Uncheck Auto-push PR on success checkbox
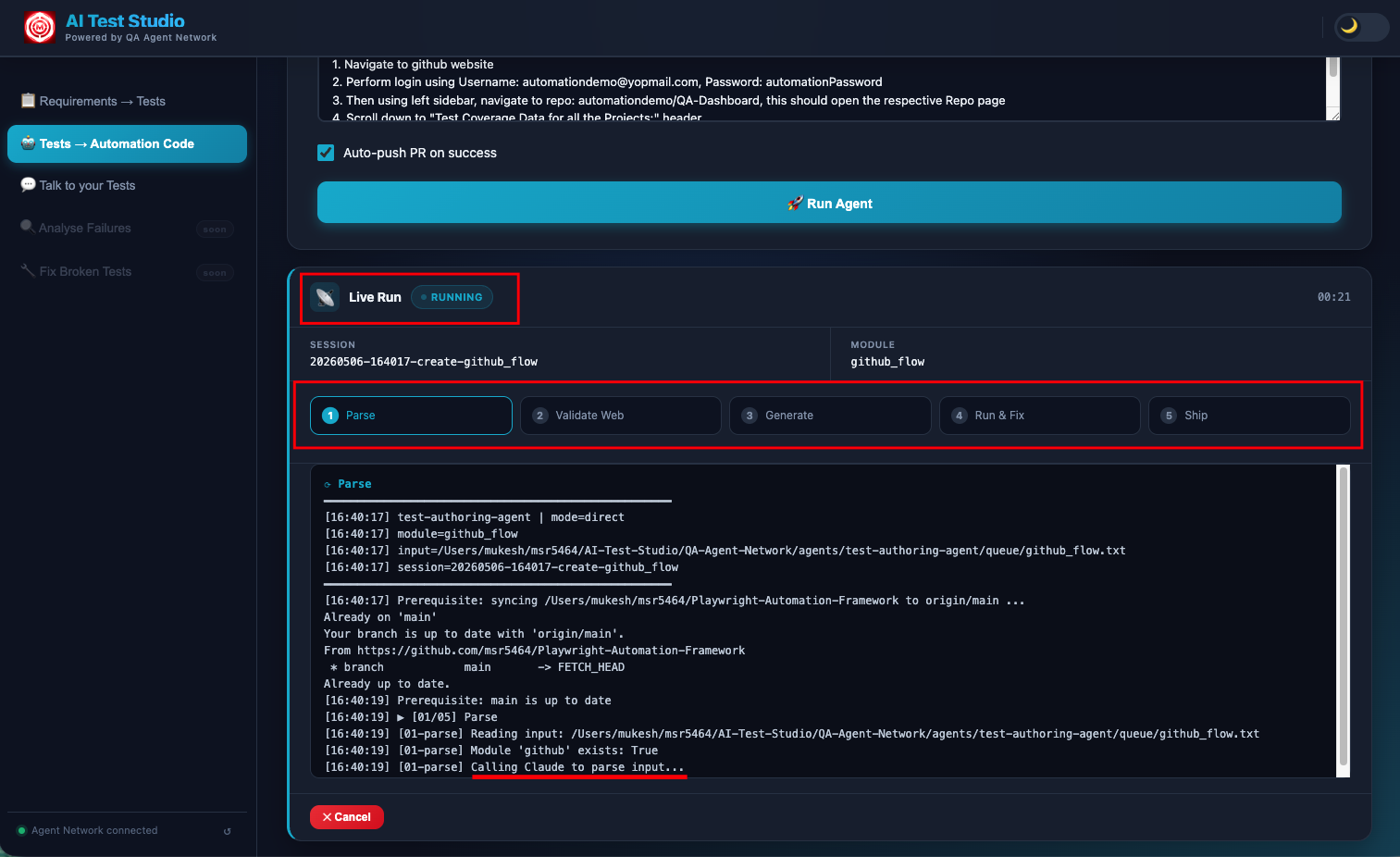 point(326,153)
